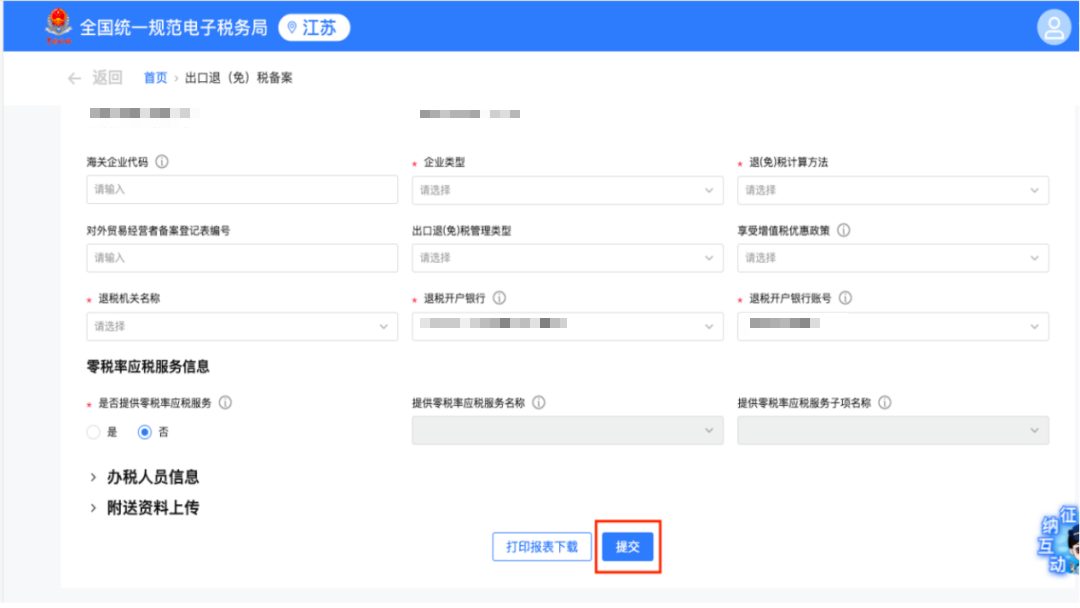
Task: Click the 提交 submit button
Action: tap(627, 547)
